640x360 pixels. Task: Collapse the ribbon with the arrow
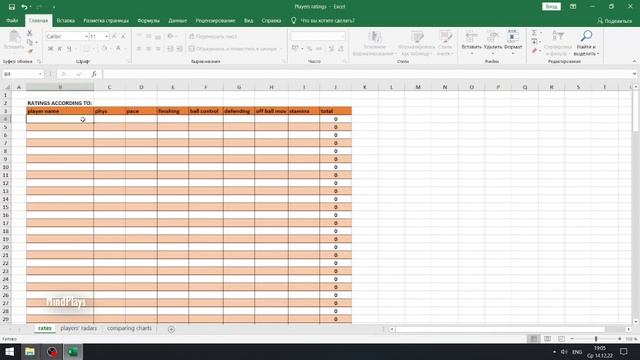(x=634, y=61)
